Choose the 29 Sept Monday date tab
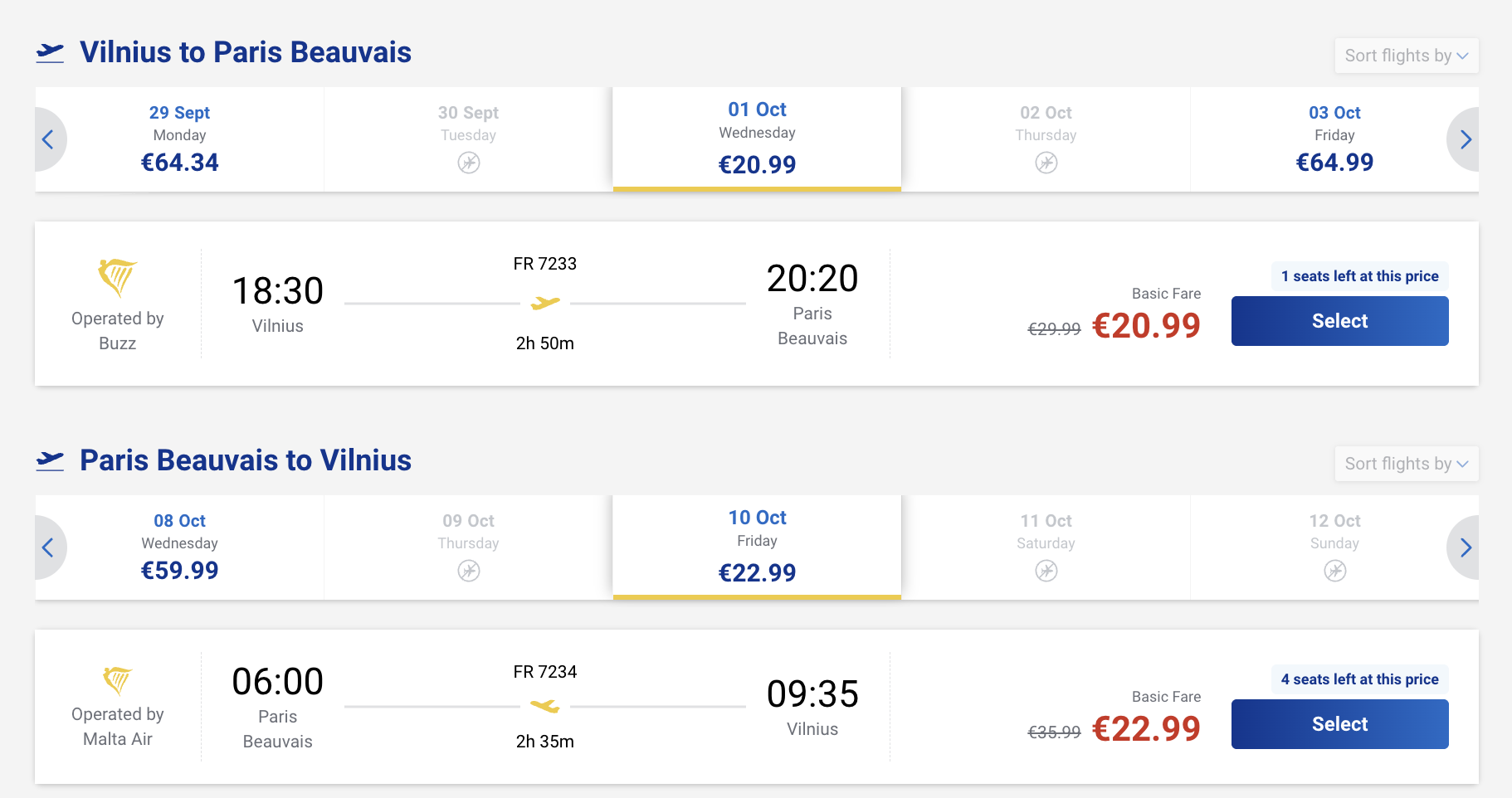Screen dimensions: 1512x798 [x=179, y=139]
